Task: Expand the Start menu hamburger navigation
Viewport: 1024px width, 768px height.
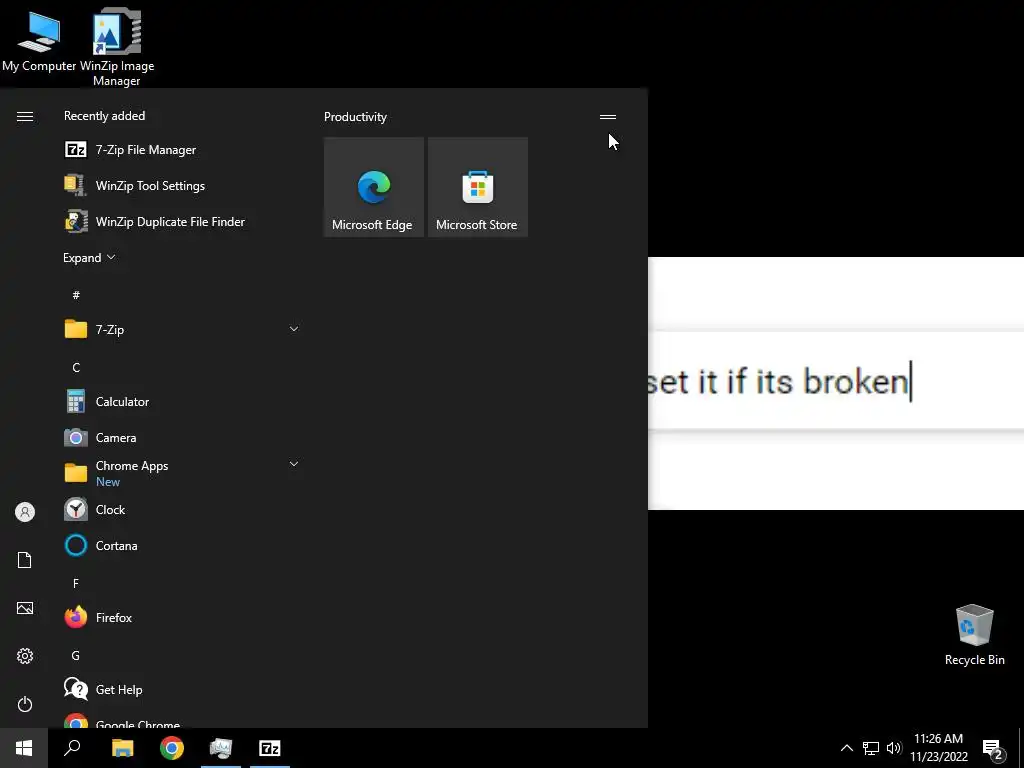Action: pyautogui.click(x=25, y=116)
